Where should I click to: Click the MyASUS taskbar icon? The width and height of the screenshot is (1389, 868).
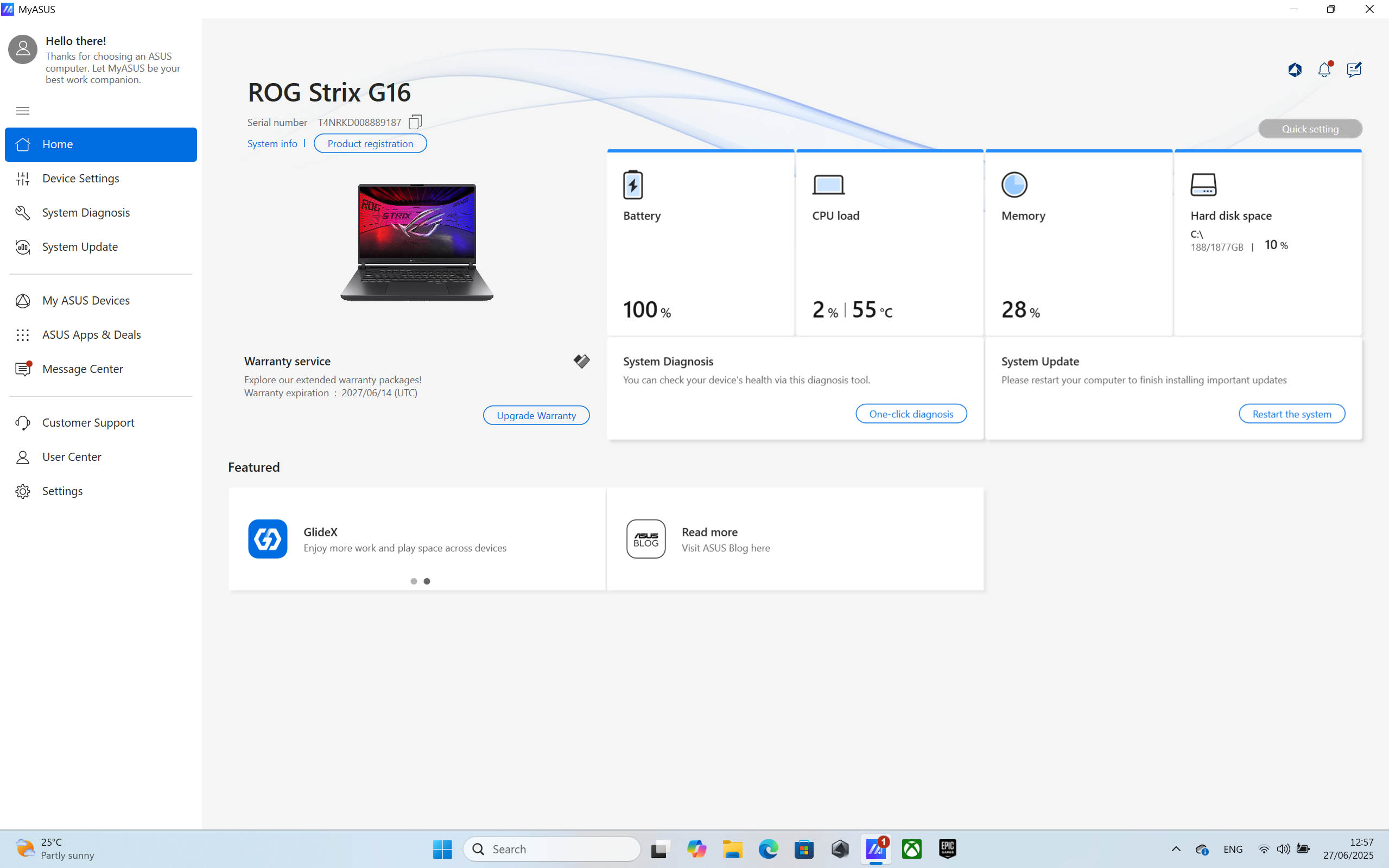pyautogui.click(x=876, y=849)
